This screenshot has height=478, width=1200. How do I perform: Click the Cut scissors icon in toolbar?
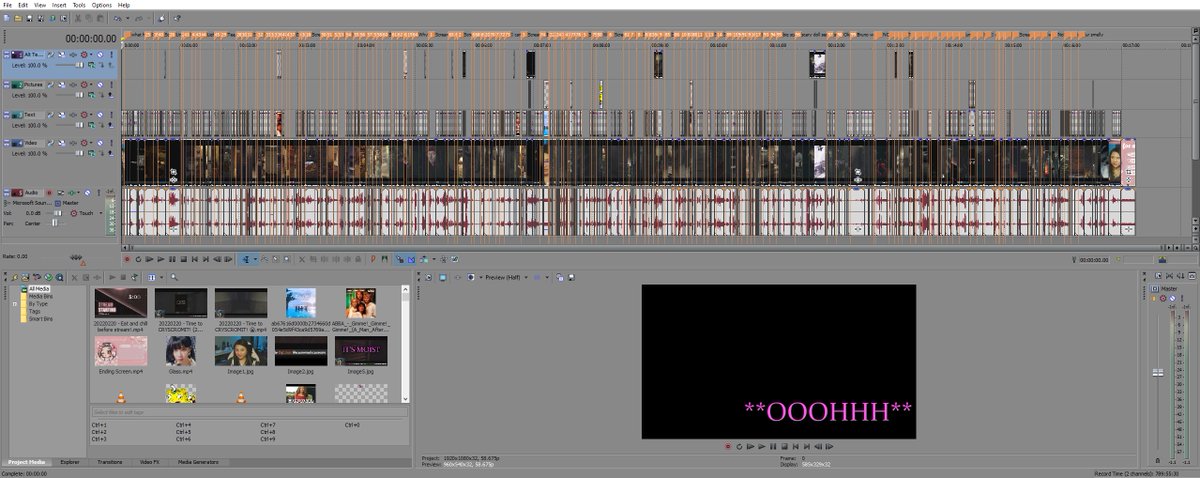point(77,18)
